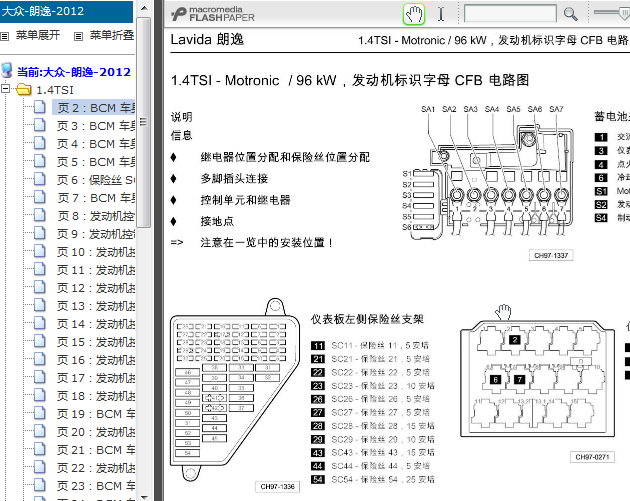
Task: Open tree item 页 20
Action: [96, 432]
